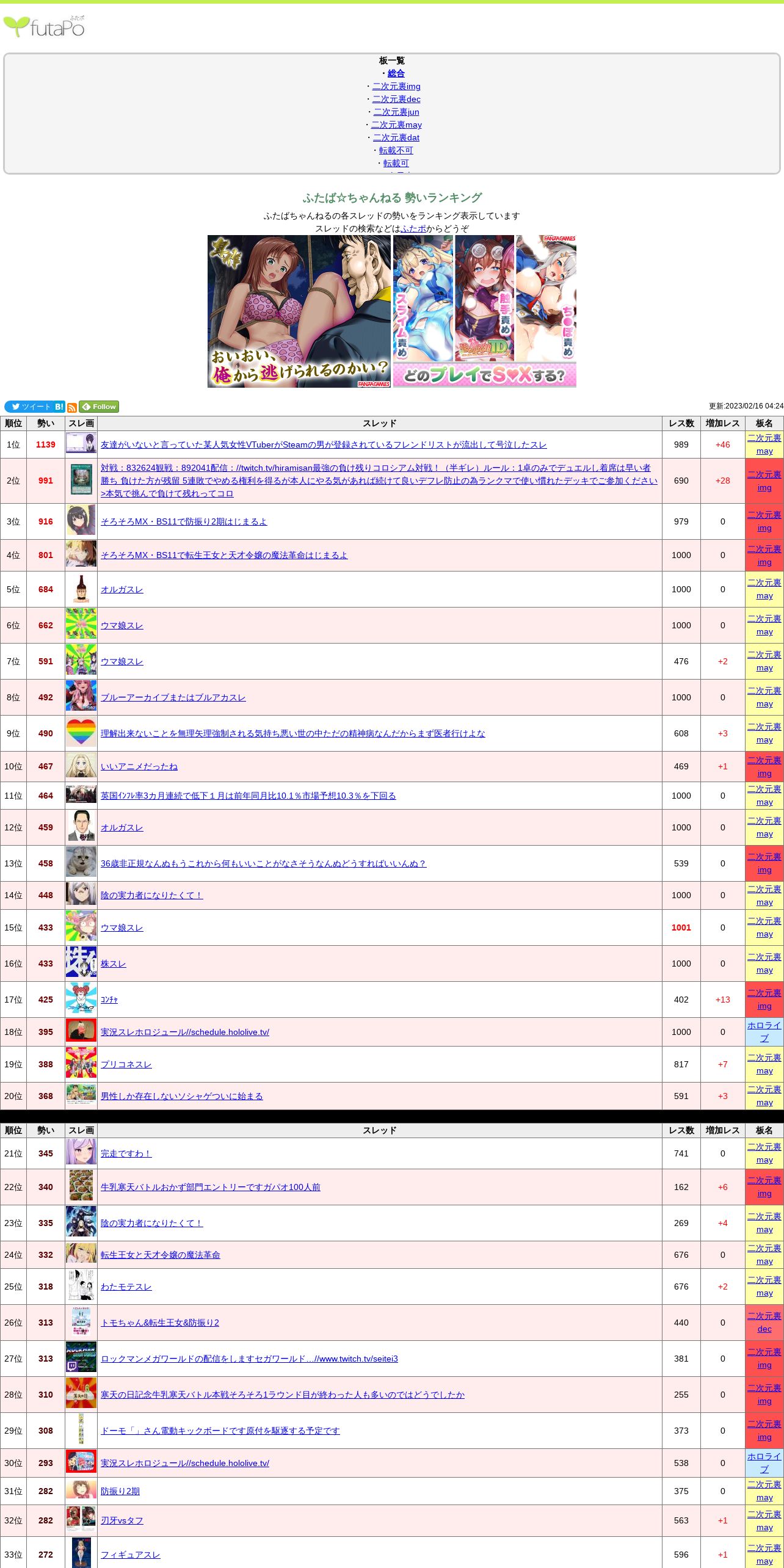Image resolution: width=784 pixels, height=1568 pixels.
Task: Click the 更新:2023/02/16 04:24 timestamp
Action: click(x=746, y=406)
